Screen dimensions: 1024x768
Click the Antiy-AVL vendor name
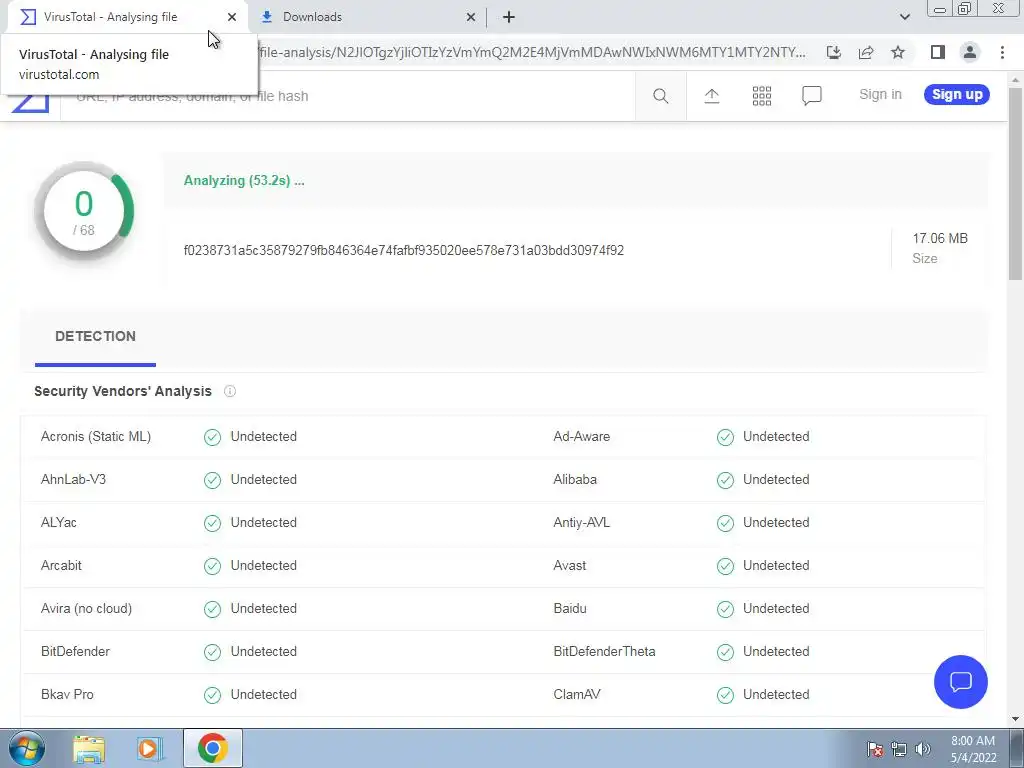click(581, 522)
